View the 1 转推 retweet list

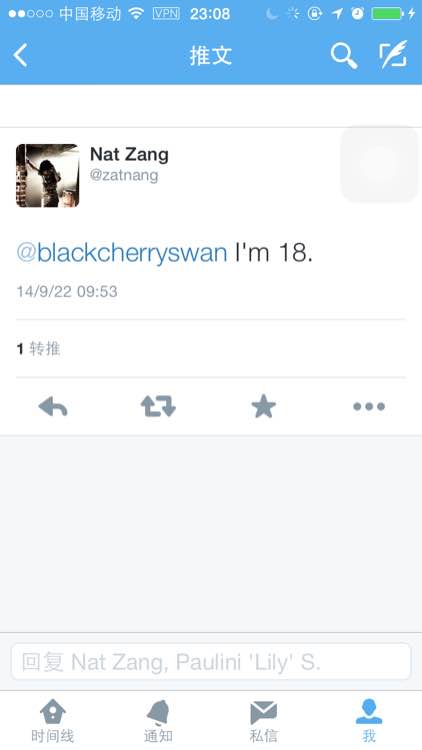click(x=38, y=349)
